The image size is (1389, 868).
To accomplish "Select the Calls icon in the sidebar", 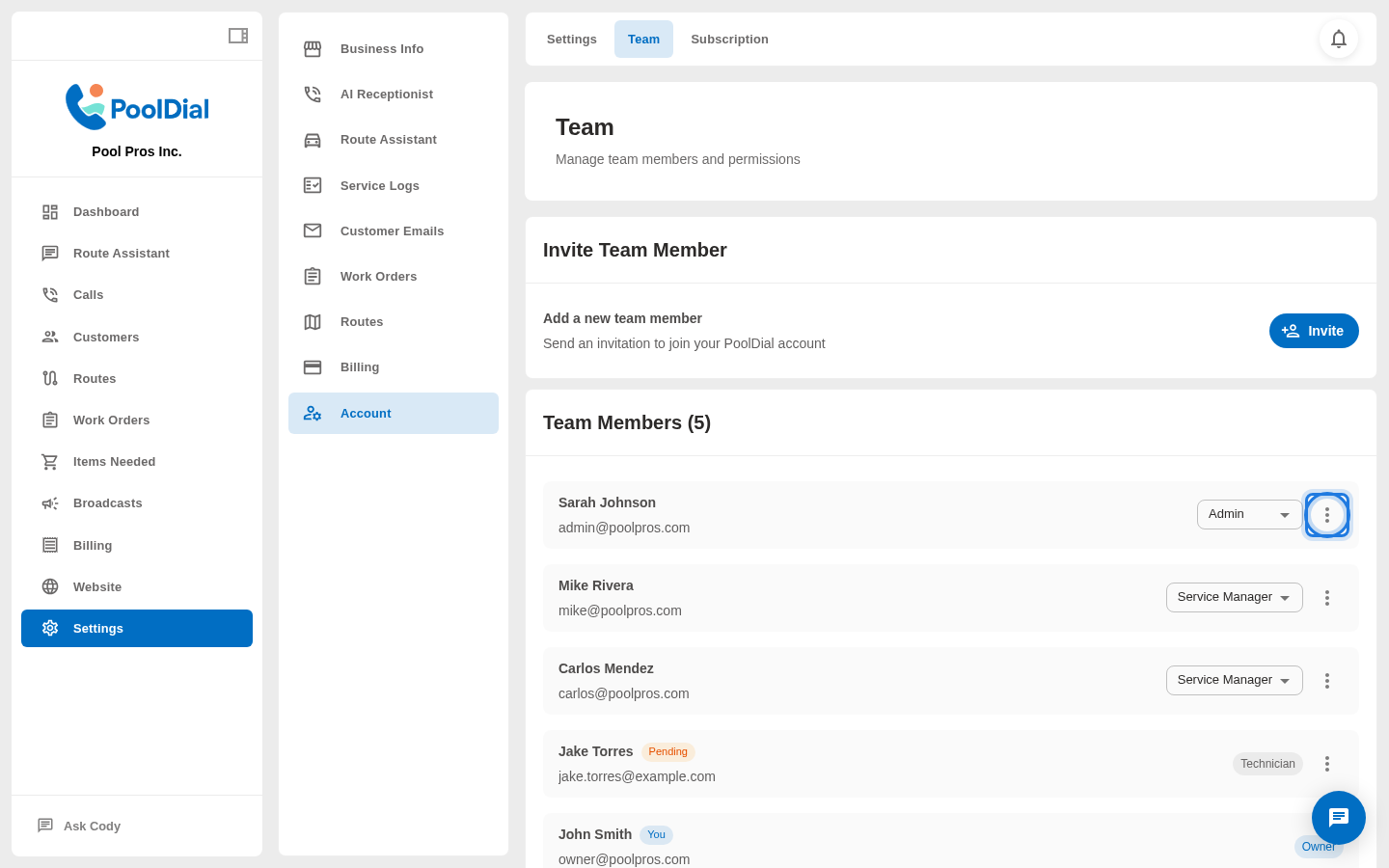I will pos(50,294).
